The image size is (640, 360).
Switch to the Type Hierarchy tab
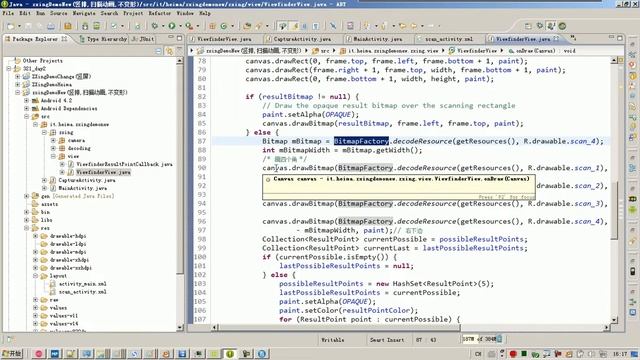pyautogui.click(x=103, y=39)
